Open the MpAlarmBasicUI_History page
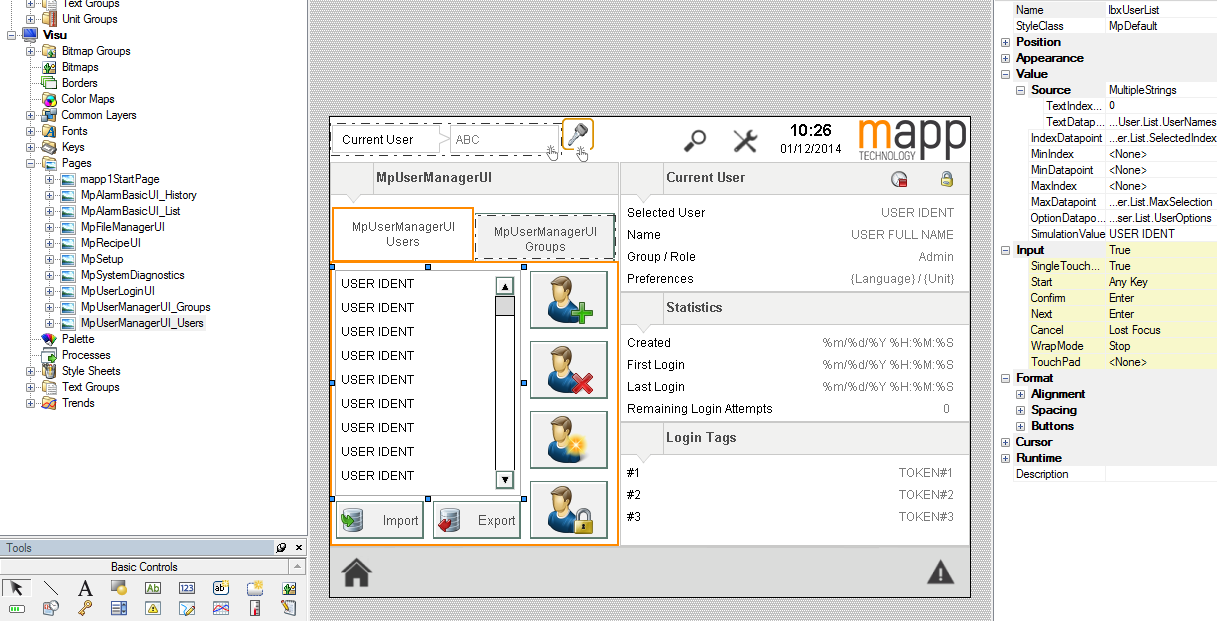Screen dimensions: 1218x621 pyautogui.click(x=139, y=195)
